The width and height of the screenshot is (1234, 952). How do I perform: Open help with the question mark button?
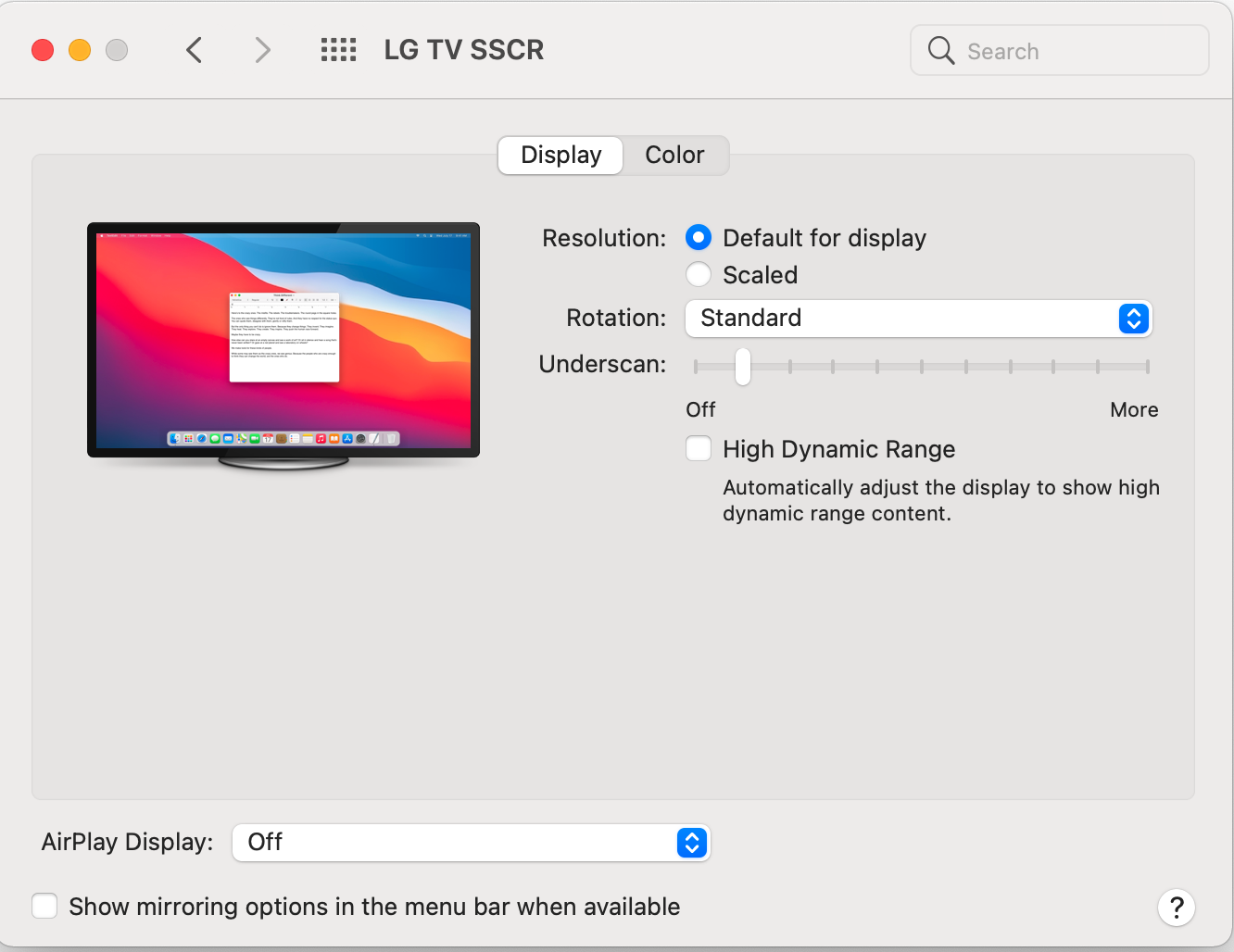click(1176, 908)
